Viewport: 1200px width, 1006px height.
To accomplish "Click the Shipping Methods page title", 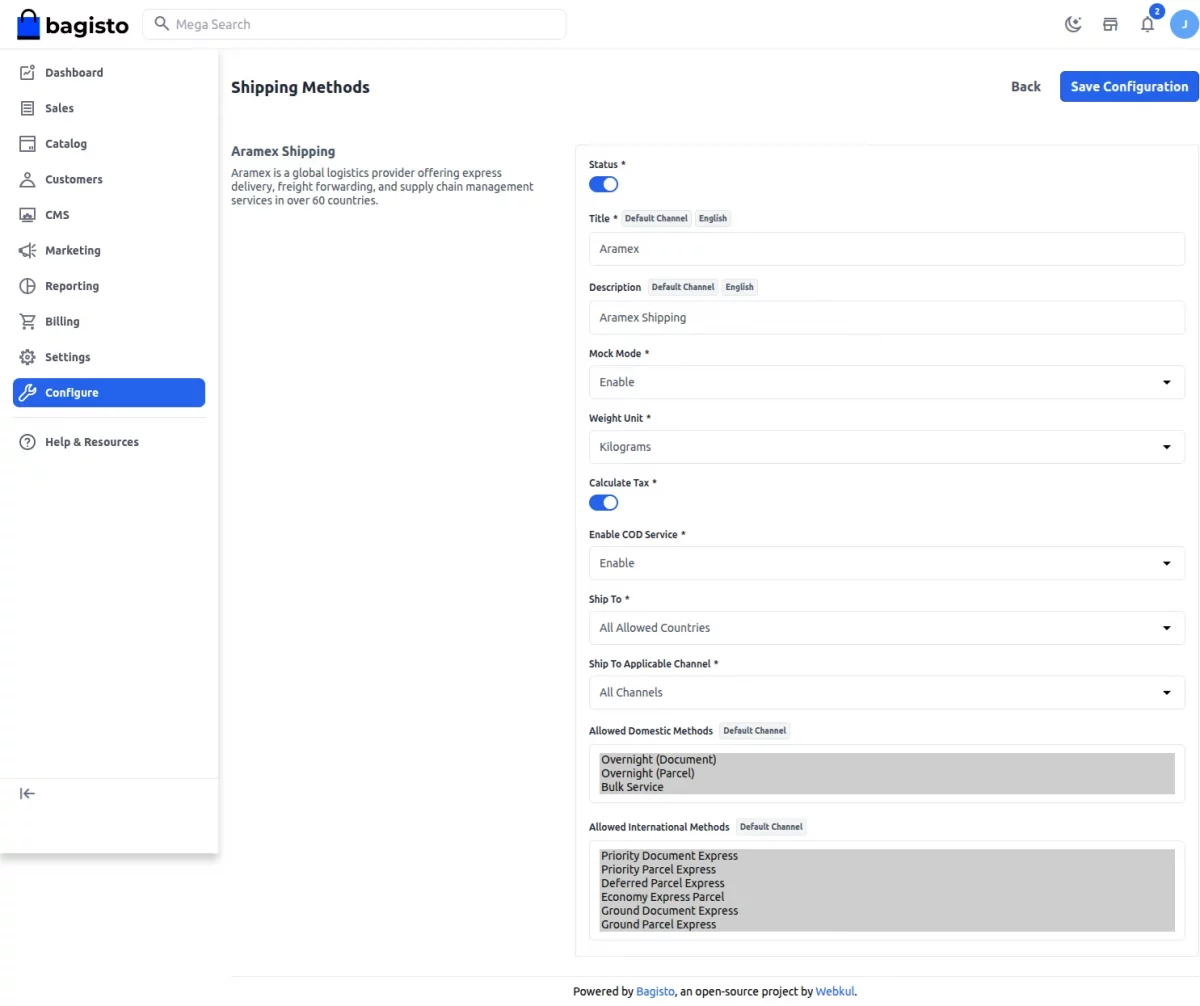I will pyautogui.click(x=300, y=87).
